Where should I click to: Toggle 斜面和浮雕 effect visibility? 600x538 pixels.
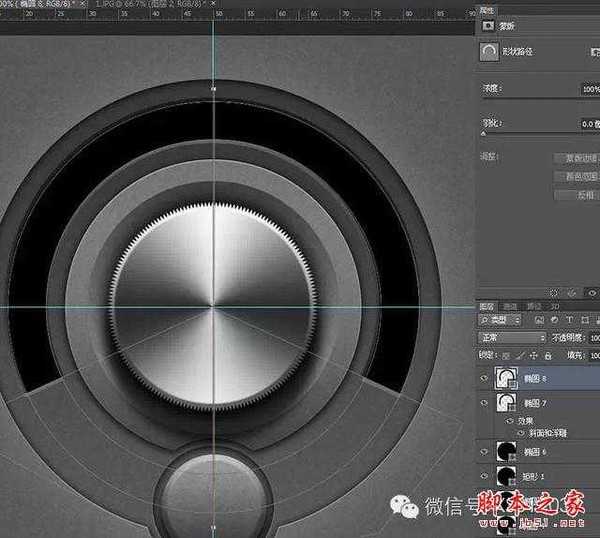520,433
